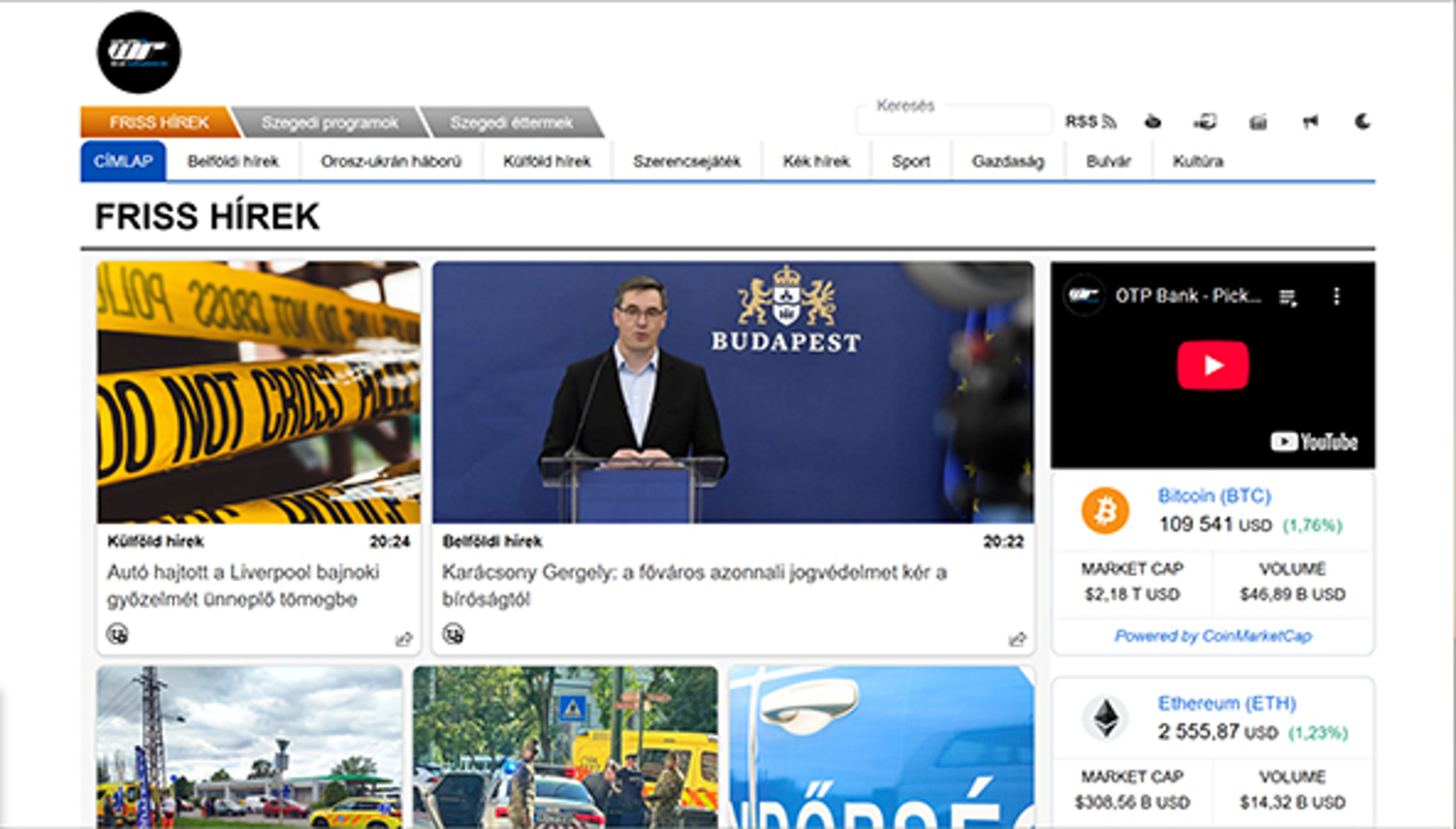This screenshot has height=829, width=1456.
Task: Share the Liverpool article via share icon
Action: click(x=403, y=639)
